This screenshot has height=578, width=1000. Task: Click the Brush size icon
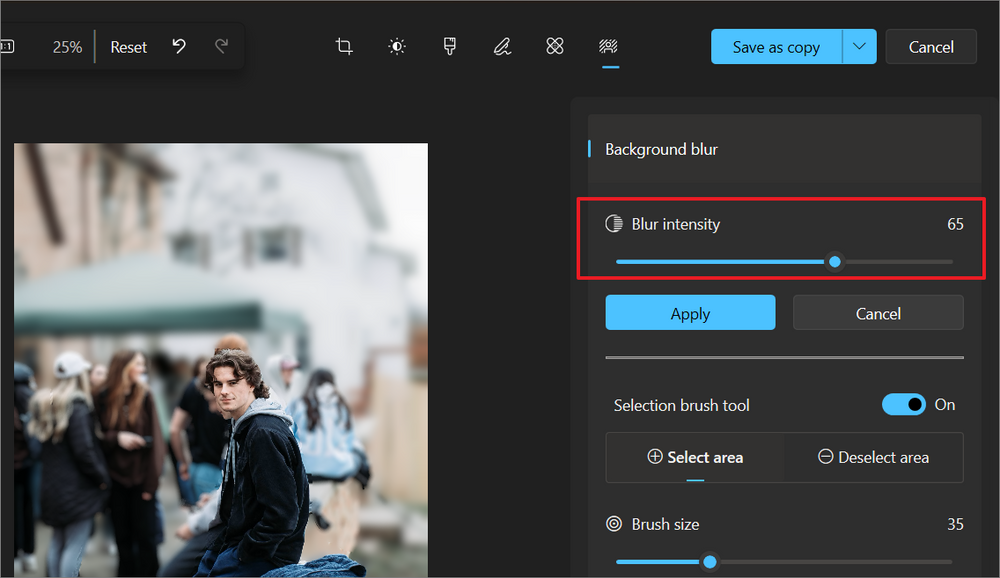coord(613,523)
